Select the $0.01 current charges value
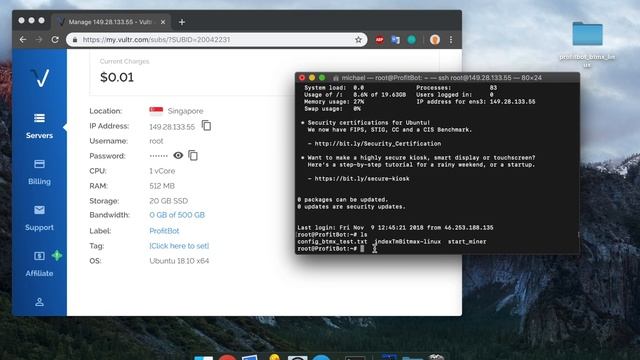Image resolution: width=640 pixels, height=360 pixels. 117,77
